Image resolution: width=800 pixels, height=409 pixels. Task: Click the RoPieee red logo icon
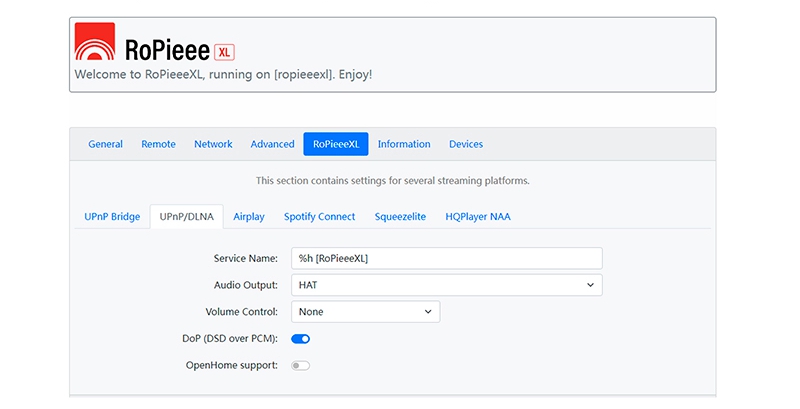coord(95,43)
